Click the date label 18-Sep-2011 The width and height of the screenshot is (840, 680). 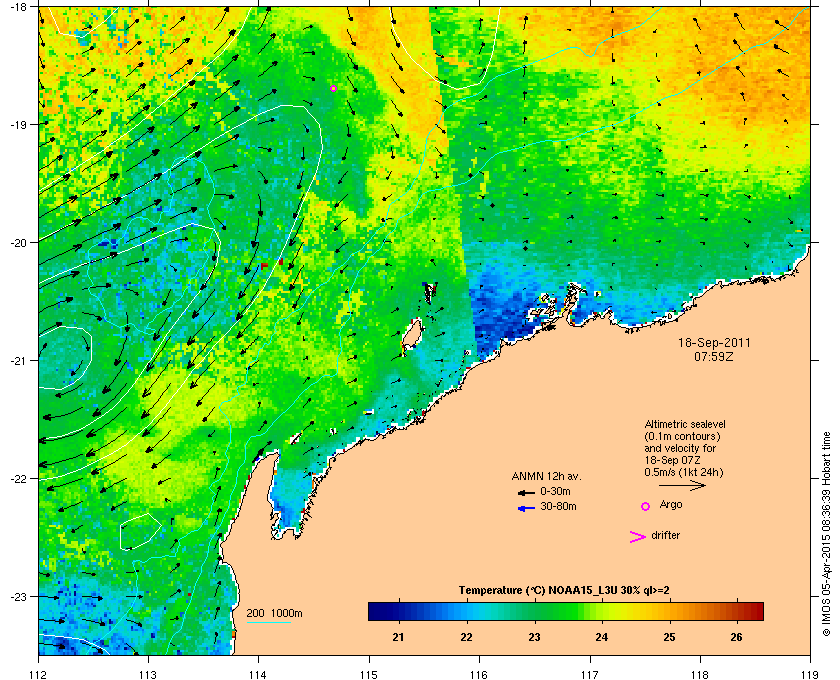point(714,343)
